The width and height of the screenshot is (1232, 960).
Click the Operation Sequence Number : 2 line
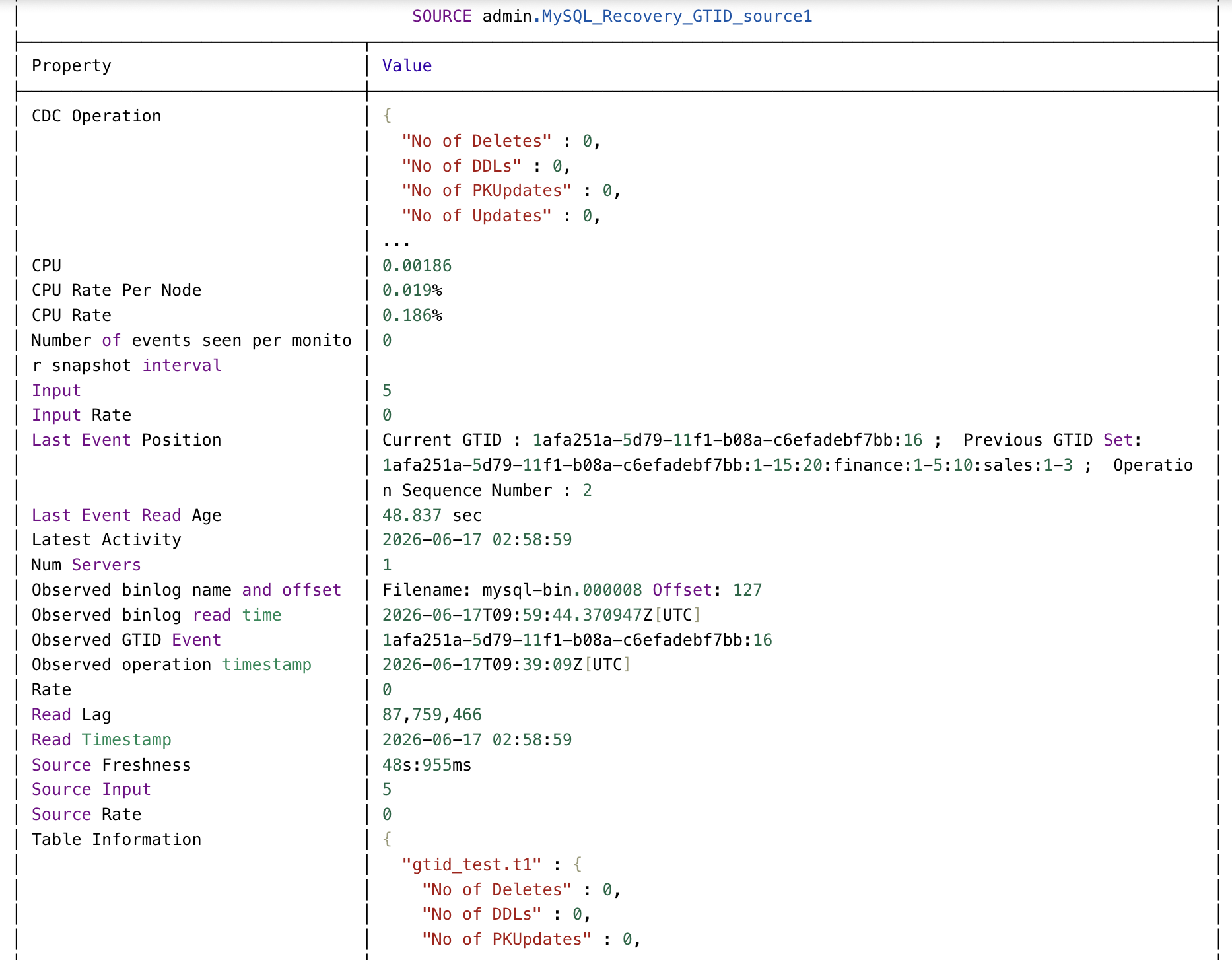487,491
